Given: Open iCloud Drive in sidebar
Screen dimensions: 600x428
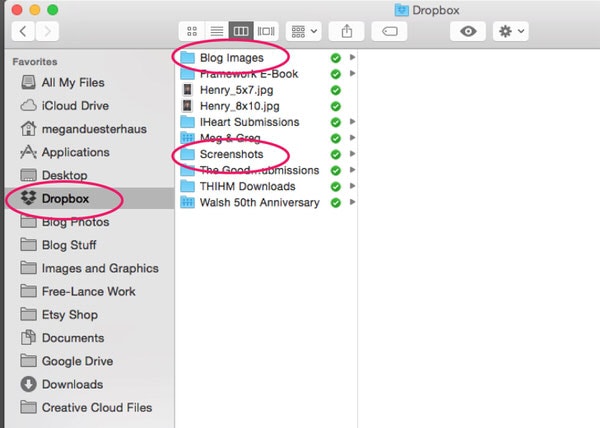Looking at the screenshot, I should (x=77, y=105).
